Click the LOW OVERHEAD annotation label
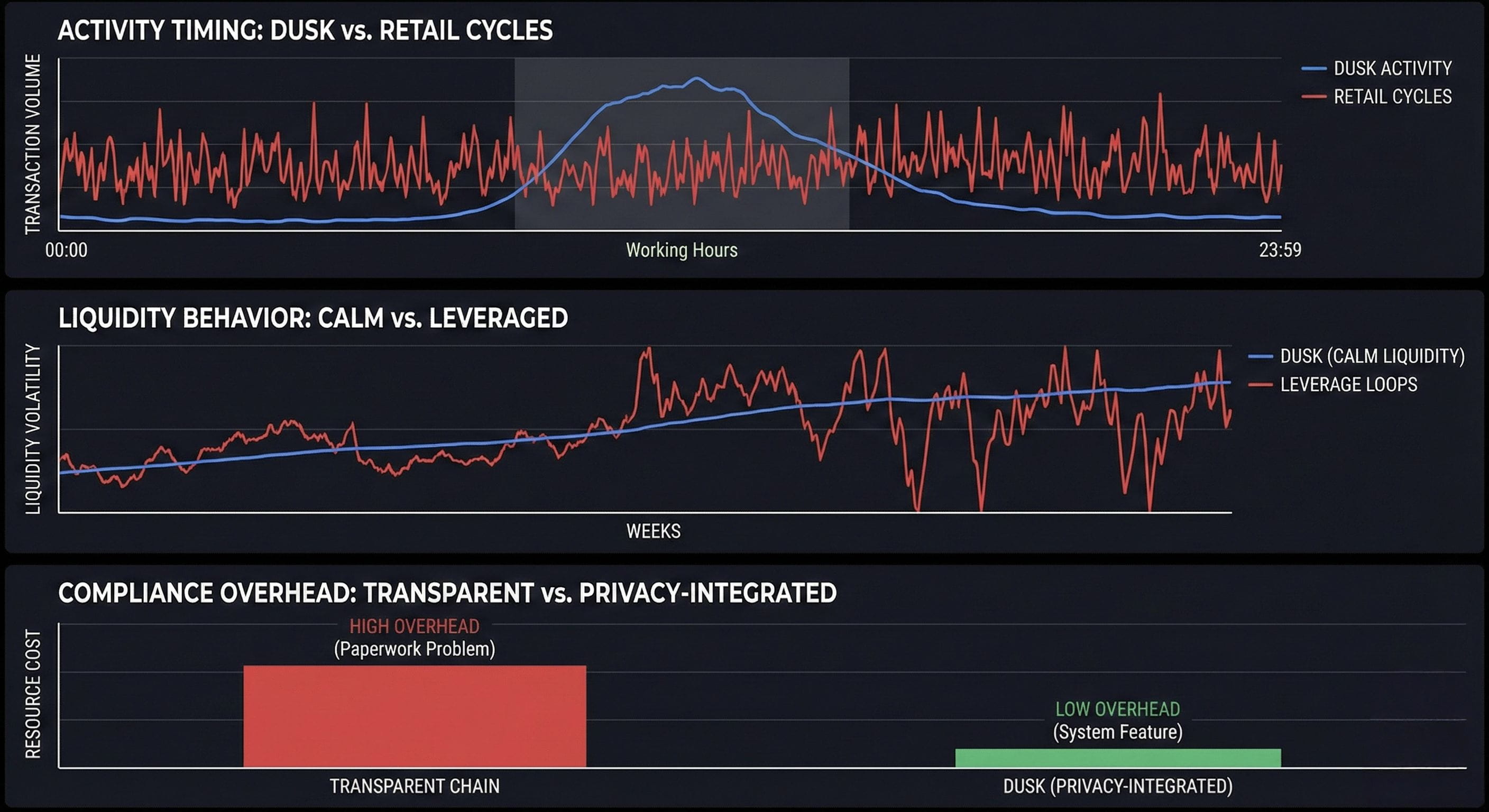Viewport: 1489px width, 812px height. pos(1117,709)
